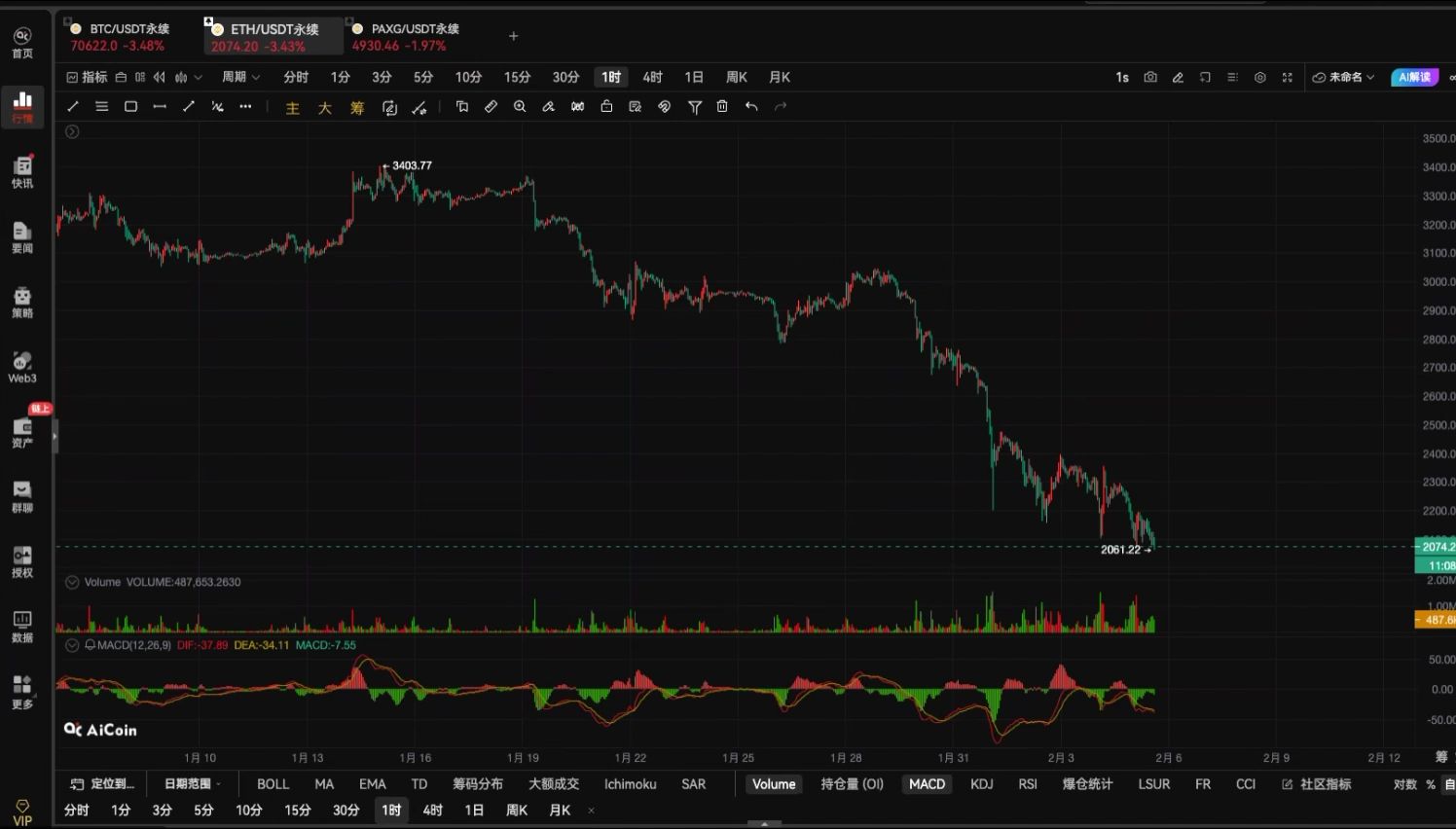Expand the left sidebar handle arrow
The width and height of the screenshot is (1456, 829).
point(55,437)
